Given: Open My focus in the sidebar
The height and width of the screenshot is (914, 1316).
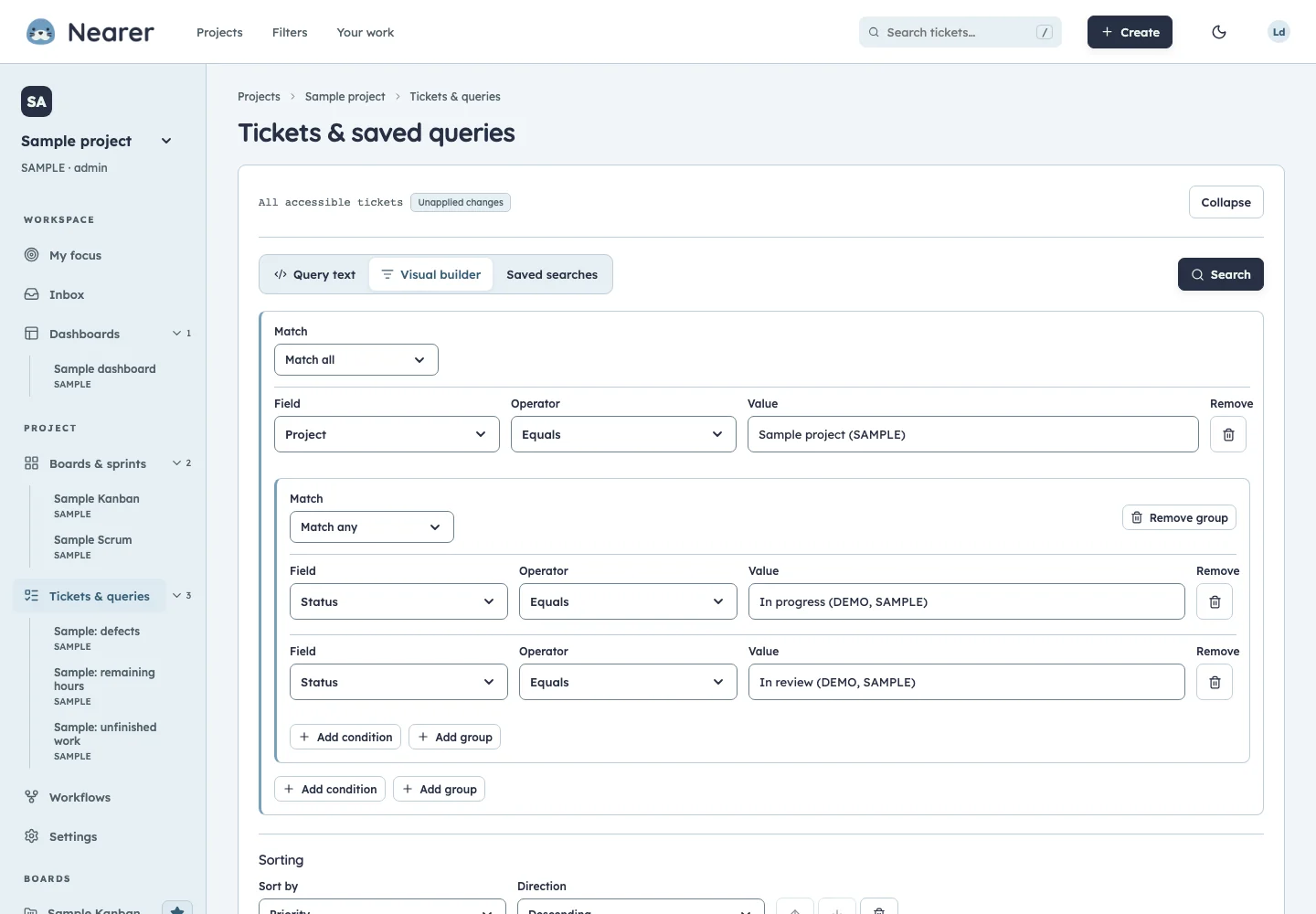Looking at the screenshot, I should (x=75, y=255).
